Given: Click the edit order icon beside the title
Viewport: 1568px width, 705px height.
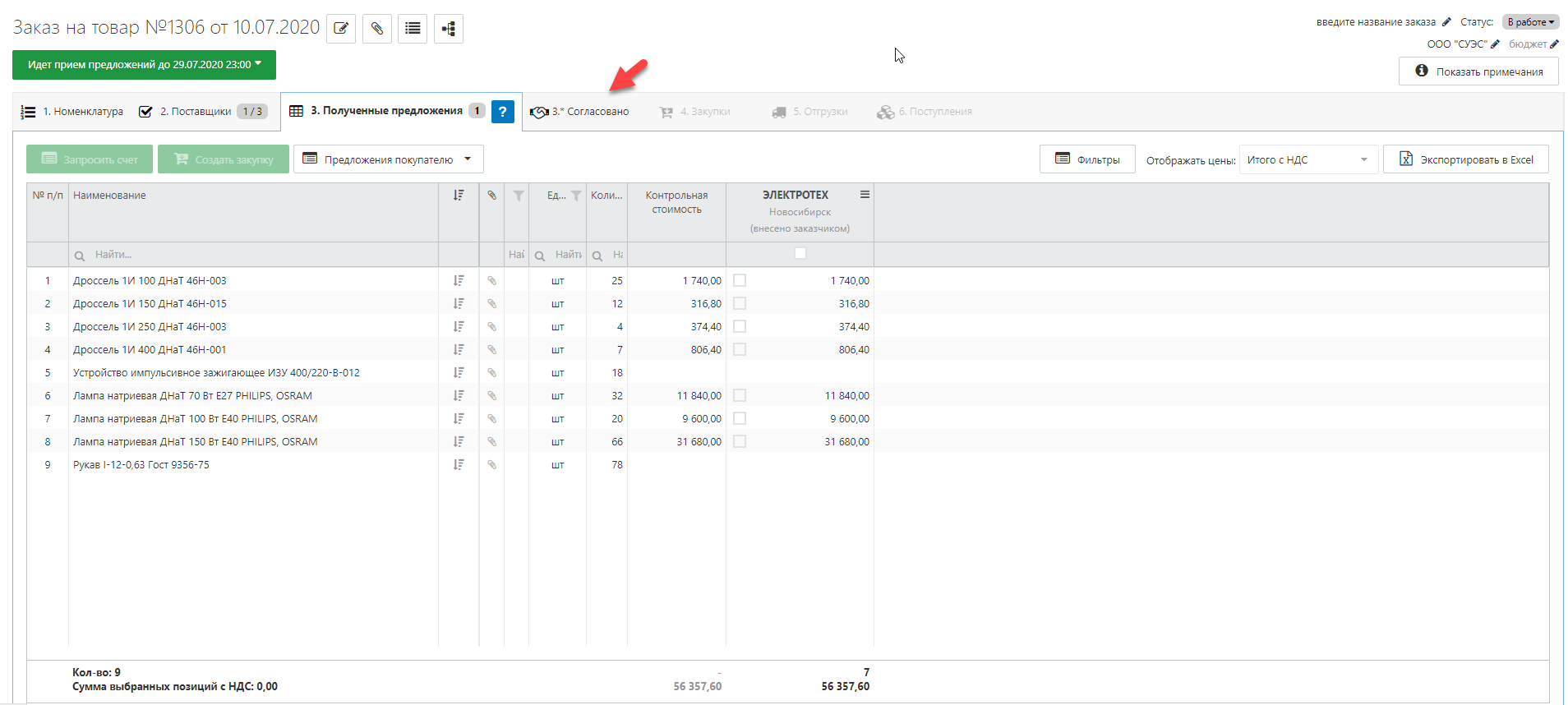Looking at the screenshot, I should pos(341,29).
